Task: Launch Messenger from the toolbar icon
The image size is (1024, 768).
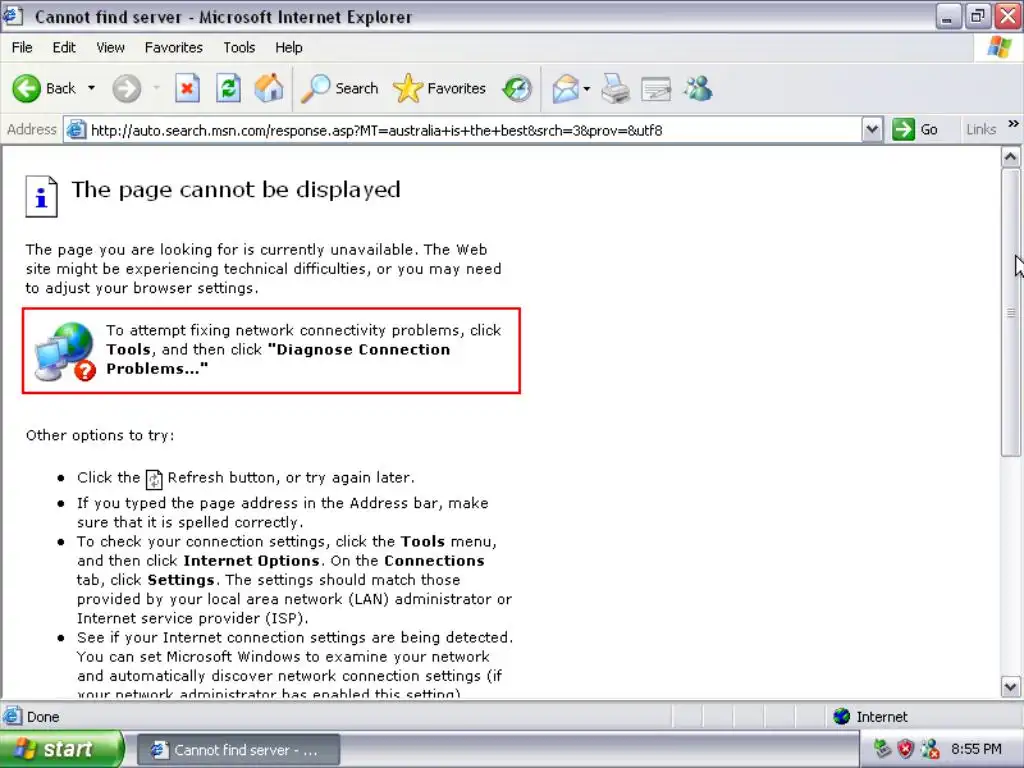Action: click(x=698, y=88)
